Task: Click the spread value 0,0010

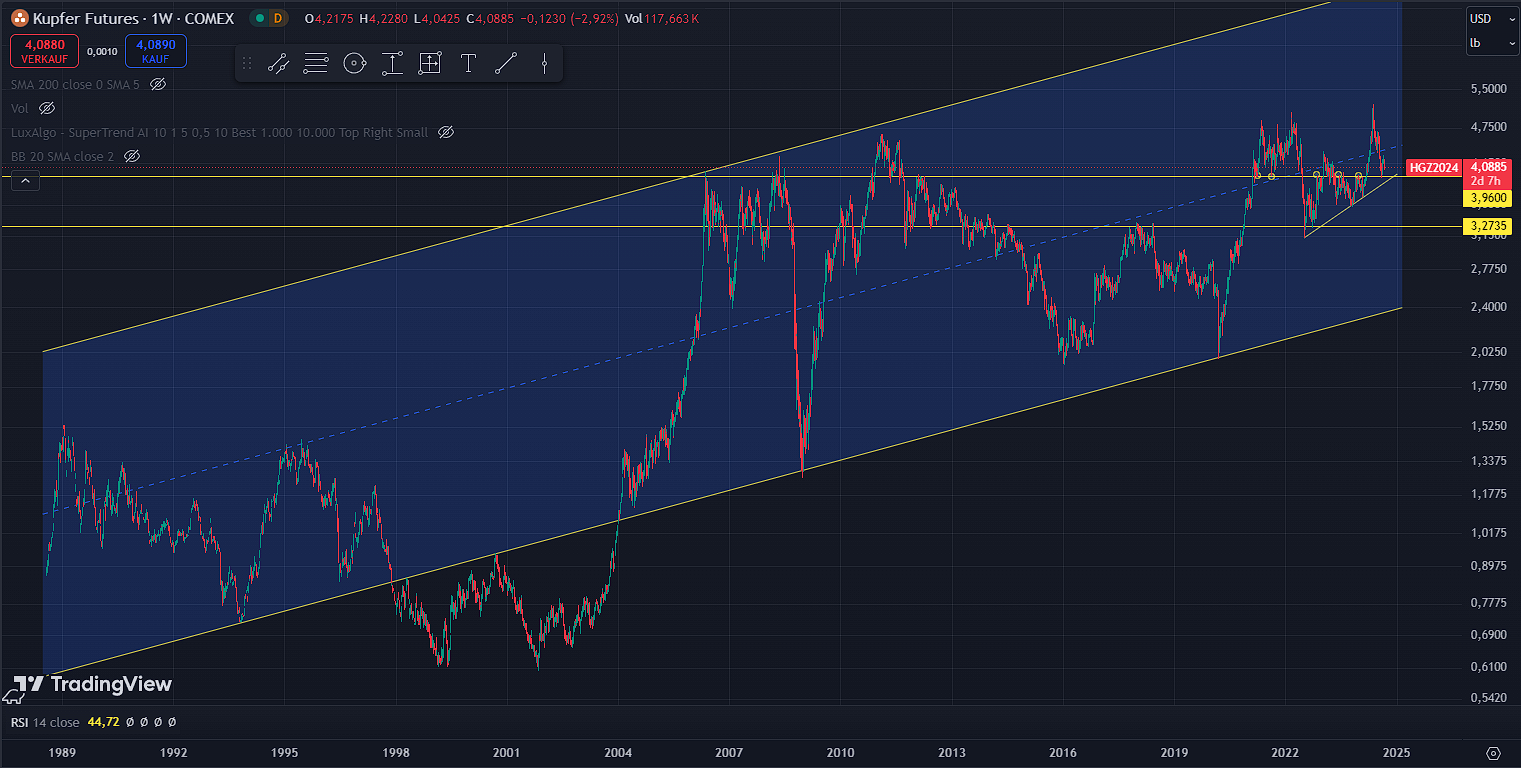Action: (102, 51)
